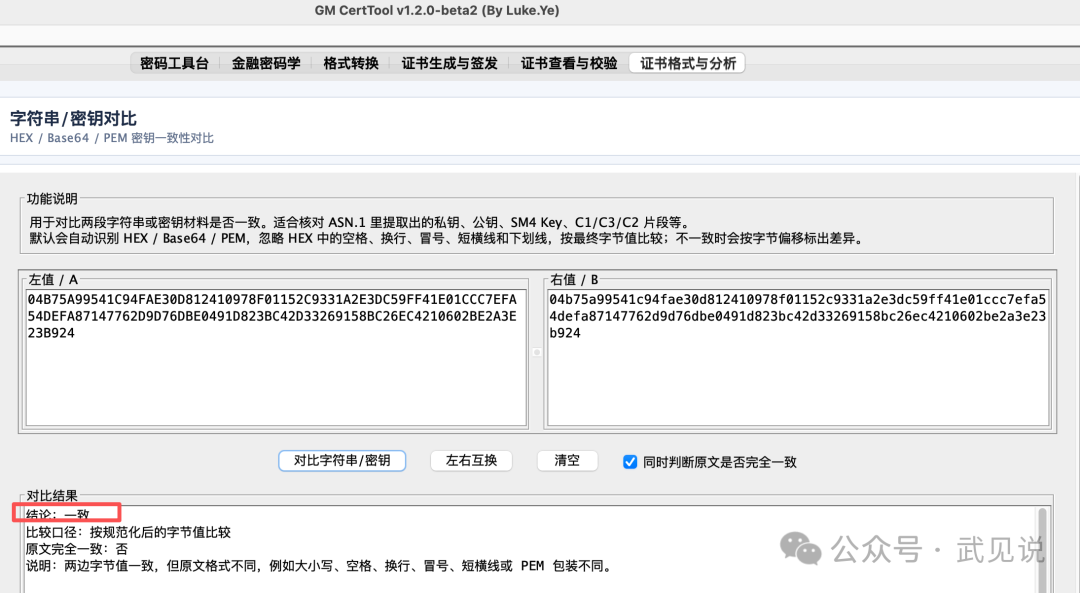1080x593 pixels.
Task: Click the 比较口径：按规范化后的字节值比较 result line
Action: point(128,532)
